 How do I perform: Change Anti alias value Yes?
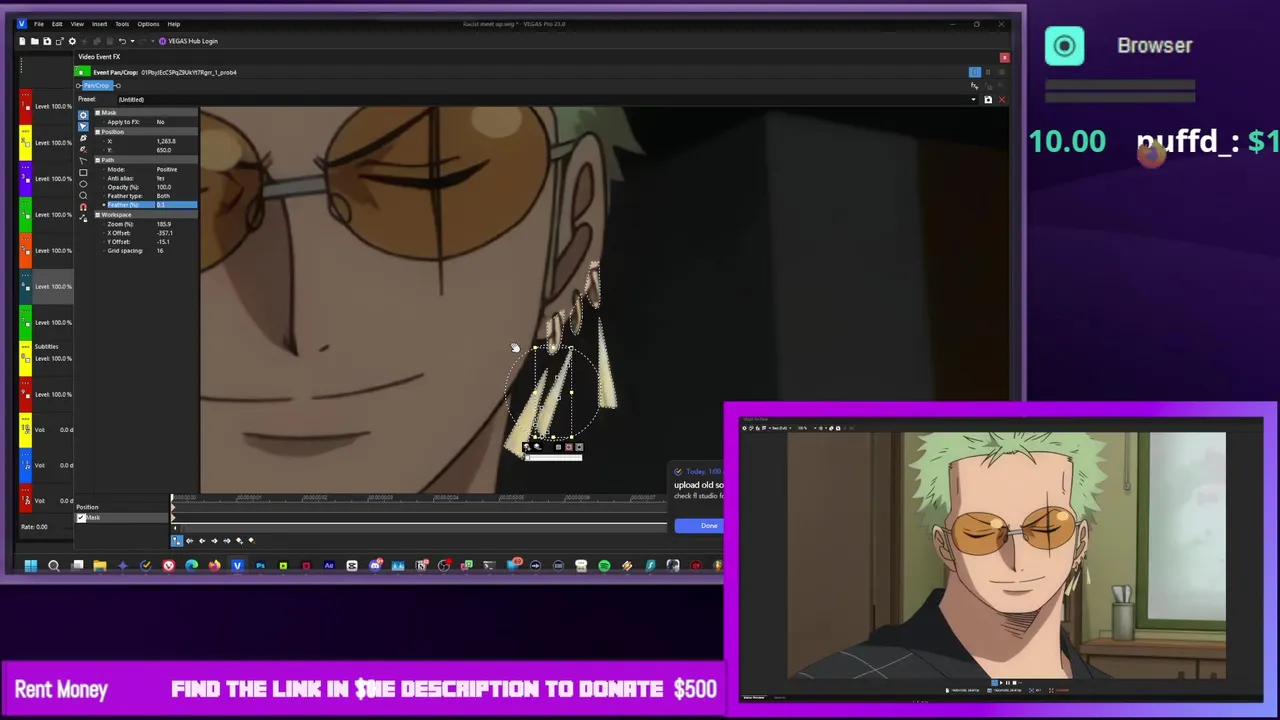(x=160, y=178)
